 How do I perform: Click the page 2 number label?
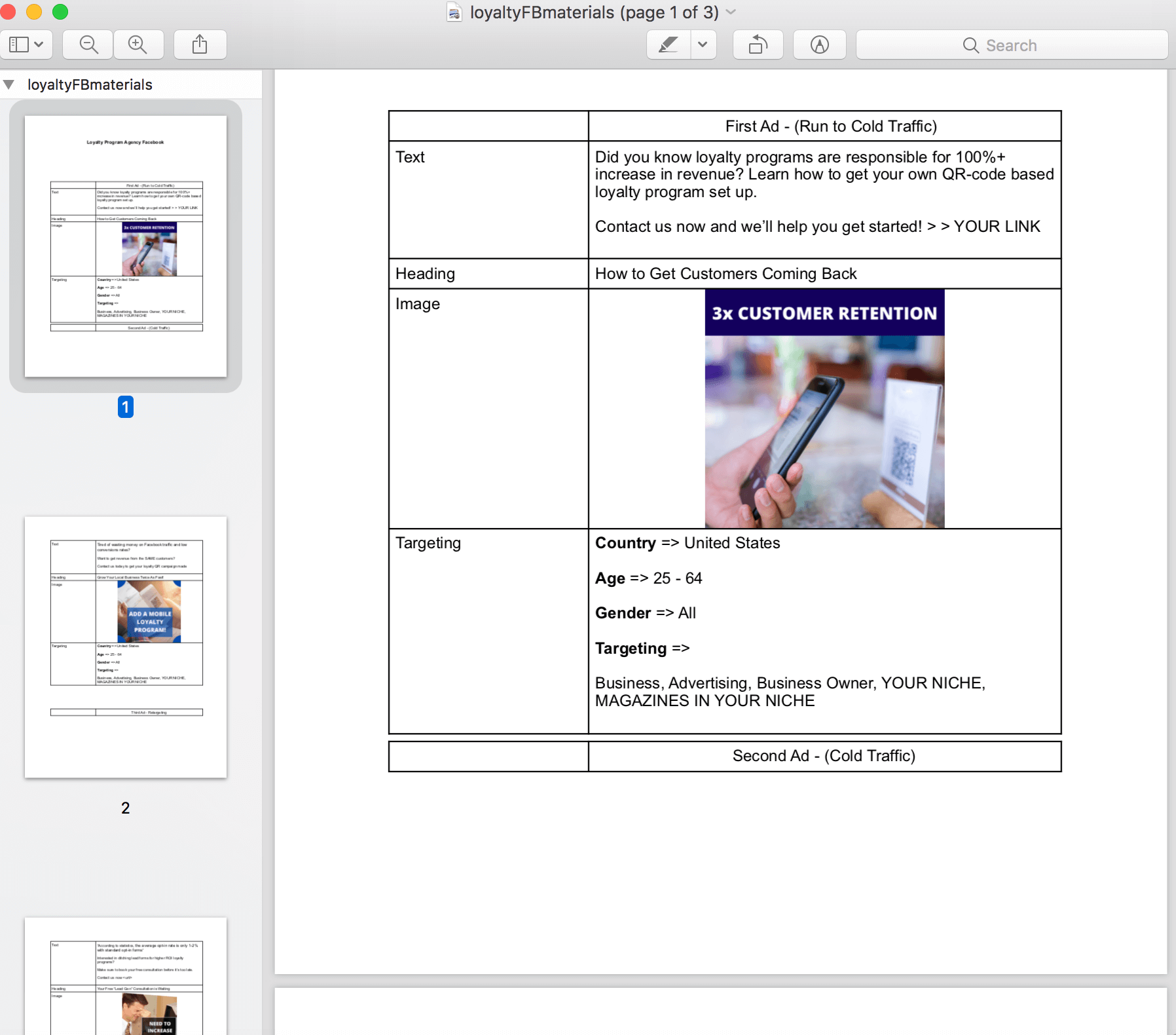pos(126,808)
